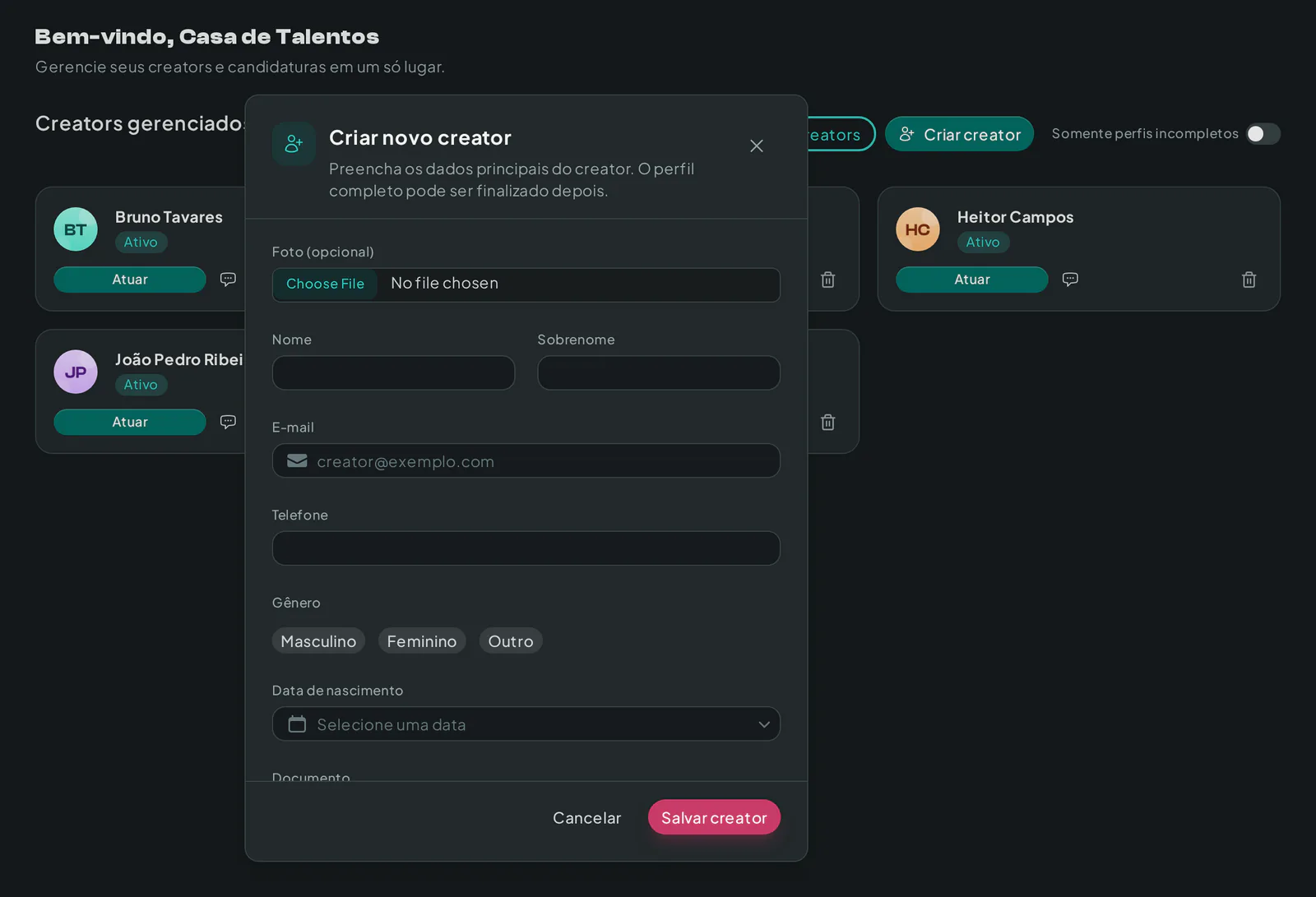Click Ativo badge on Bruno Tavares
Screen dimensions: 1316x897
tap(141, 243)
